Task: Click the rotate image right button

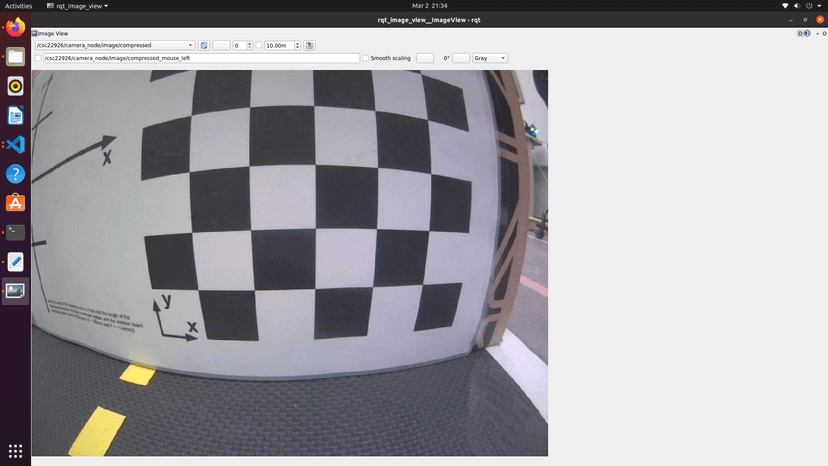Action: (x=461, y=58)
